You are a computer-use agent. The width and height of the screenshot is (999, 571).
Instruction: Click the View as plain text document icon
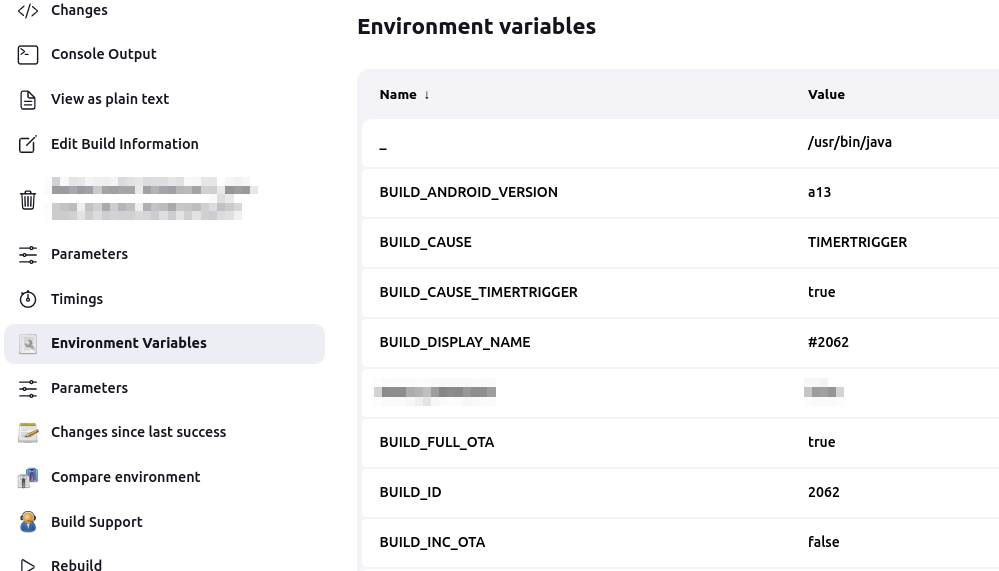pyautogui.click(x=28, y=99)
